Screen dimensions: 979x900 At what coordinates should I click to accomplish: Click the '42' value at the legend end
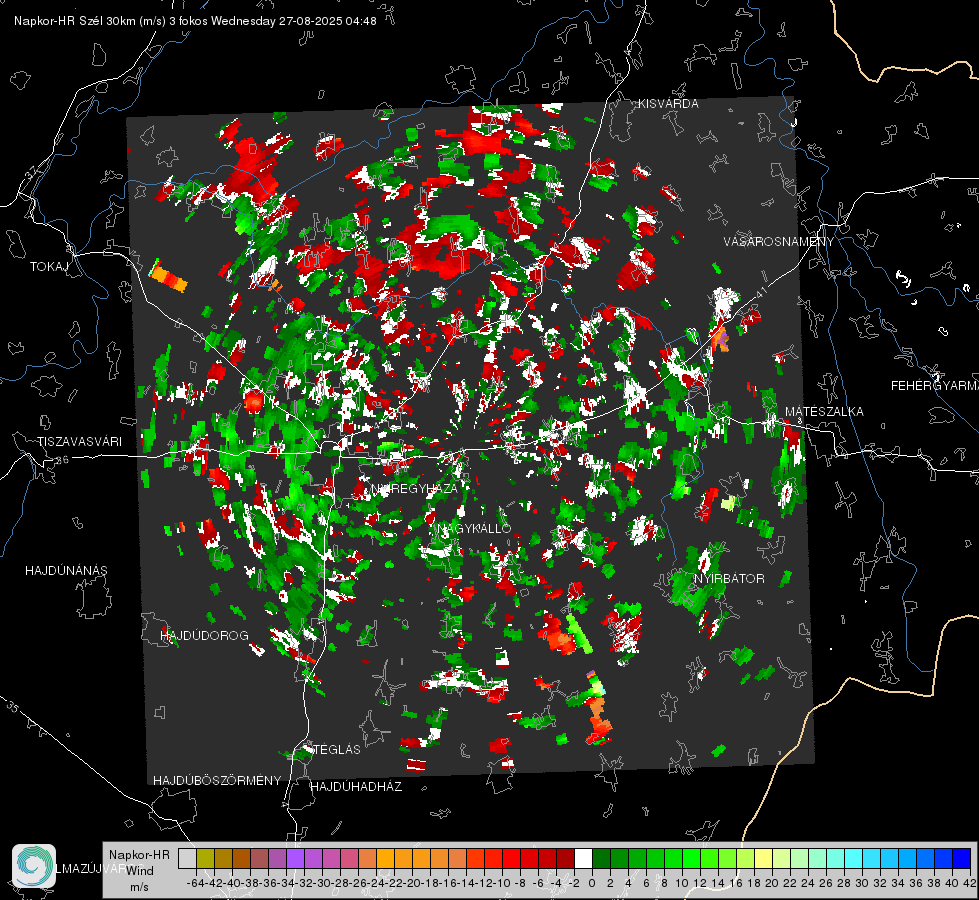(x=969, y=883)
